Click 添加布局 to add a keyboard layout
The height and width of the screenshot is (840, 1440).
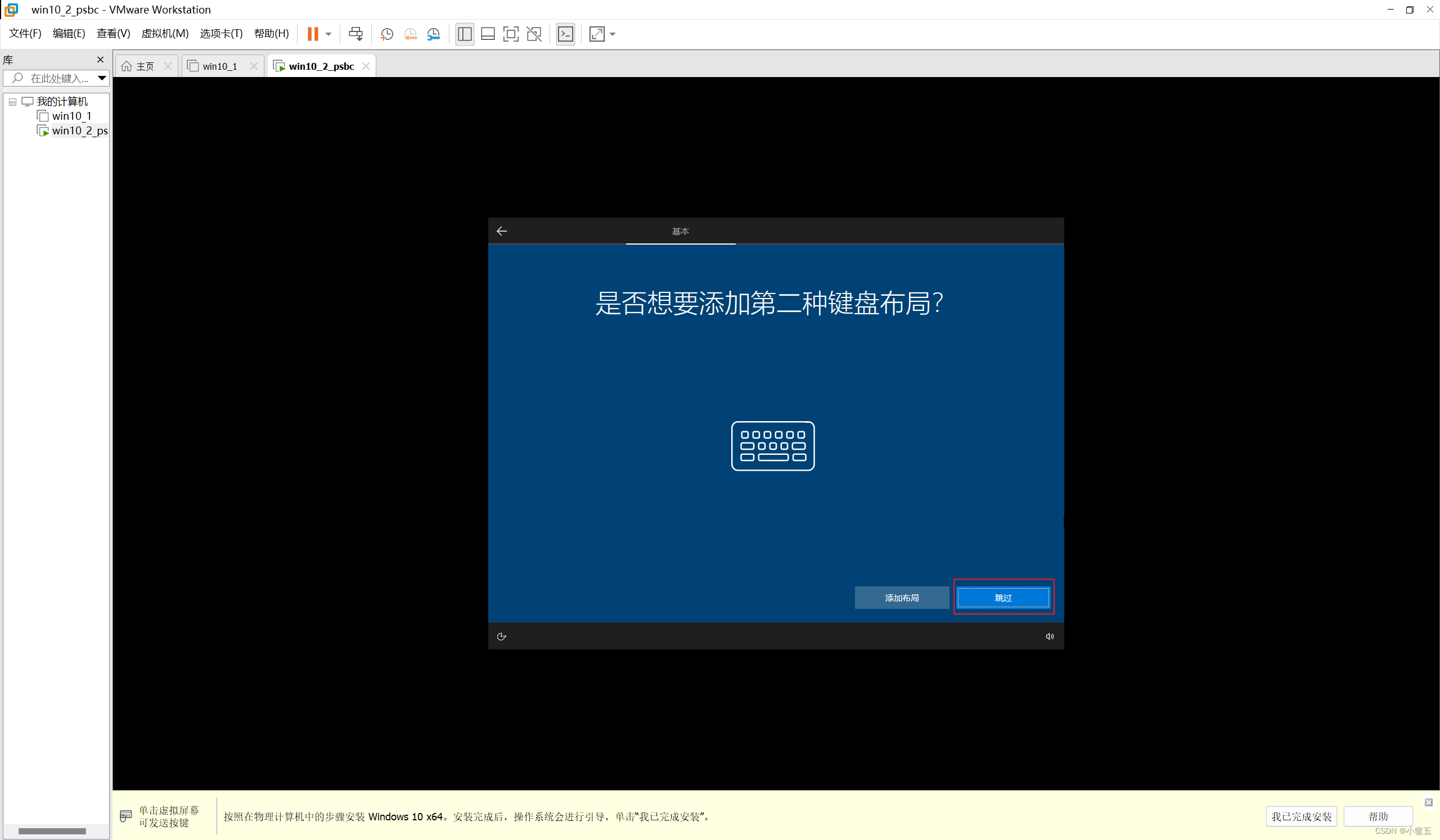tap(902, 597)
